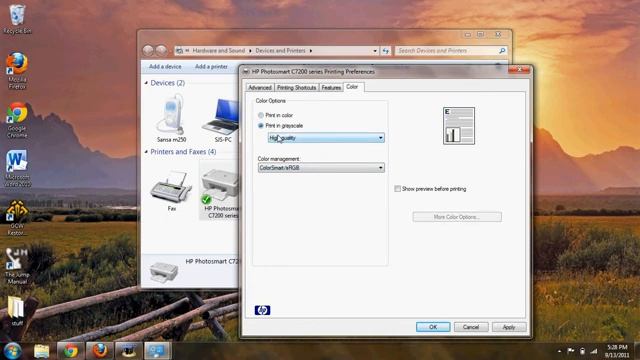Open the High quality grayscale dropdown
Image resolution: width=640 pixels, height=360 pixels.
point(326,138)
